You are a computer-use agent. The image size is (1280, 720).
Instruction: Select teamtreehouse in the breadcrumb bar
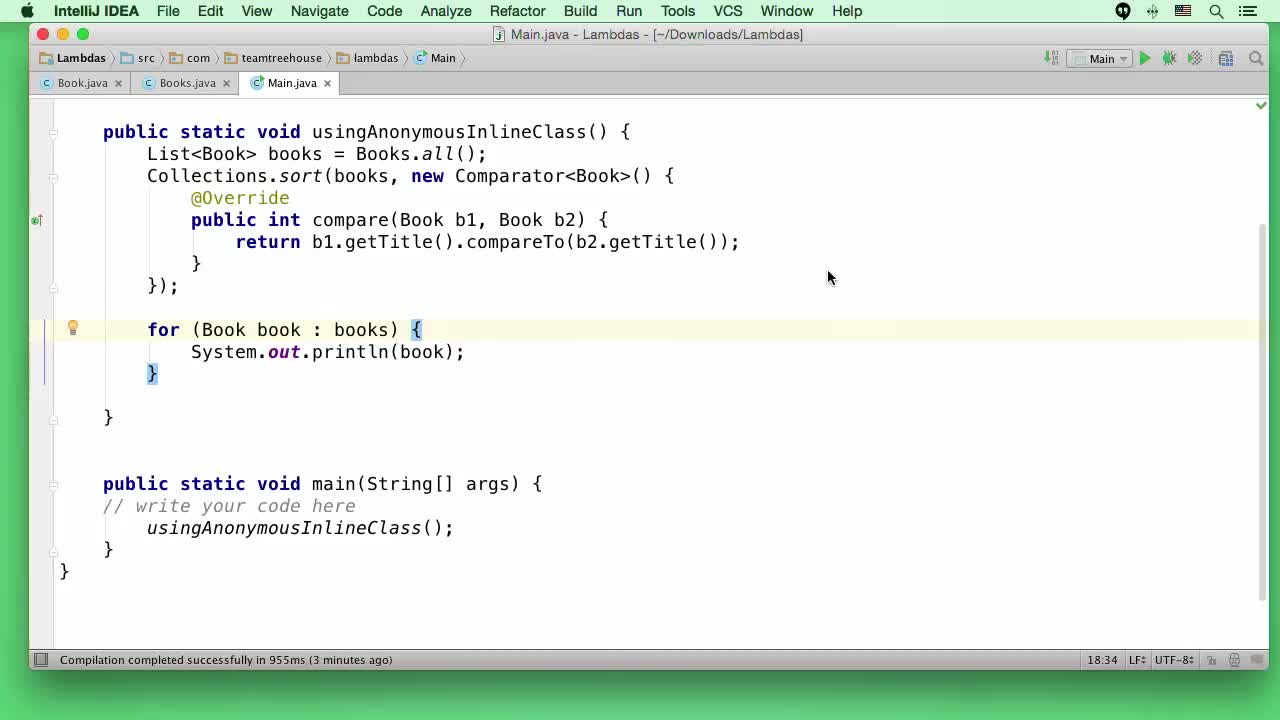click(281, 58)
